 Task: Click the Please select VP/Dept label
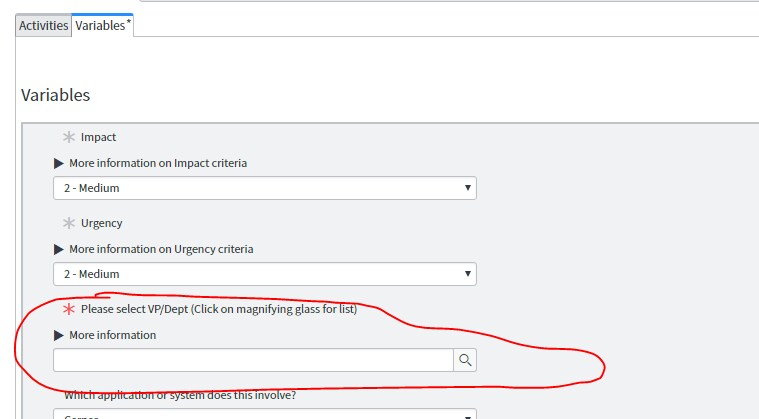(219, 309)
